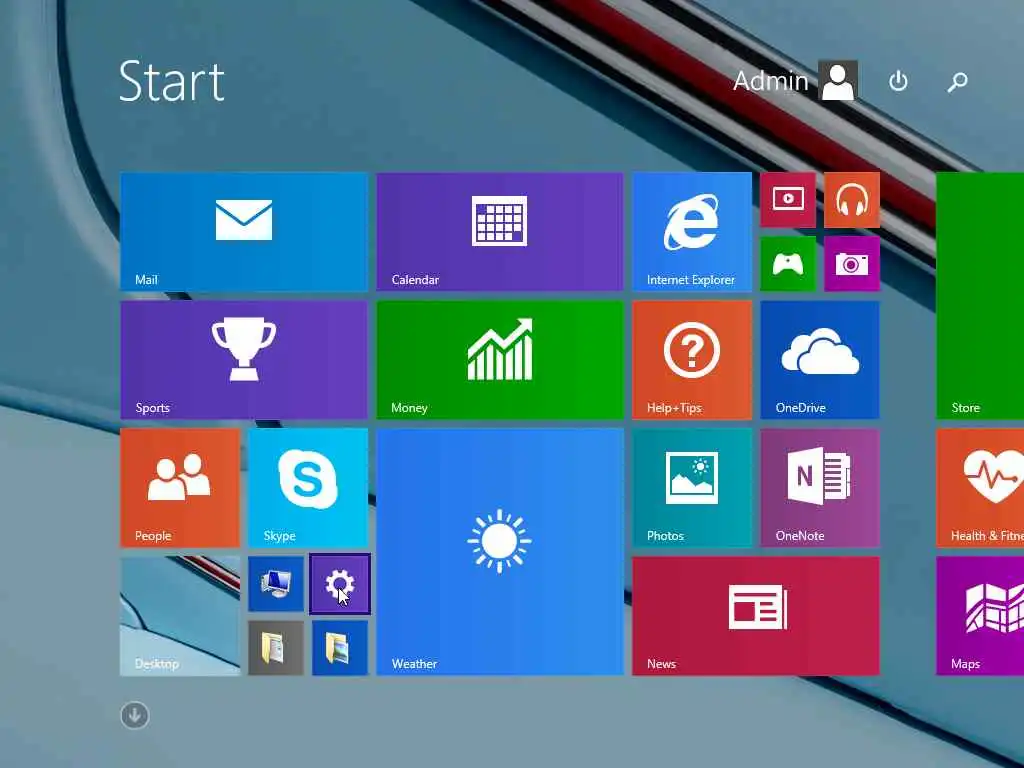Open the Sports trophy tile
The width and height of the screenshot is (1024, 768).
click(244, 360)
